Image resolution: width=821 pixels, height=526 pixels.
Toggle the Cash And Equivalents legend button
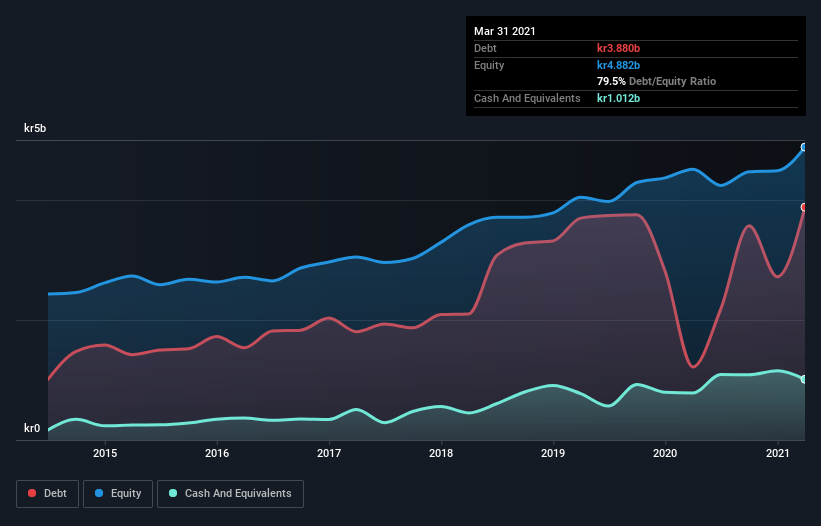pos(230,494)
